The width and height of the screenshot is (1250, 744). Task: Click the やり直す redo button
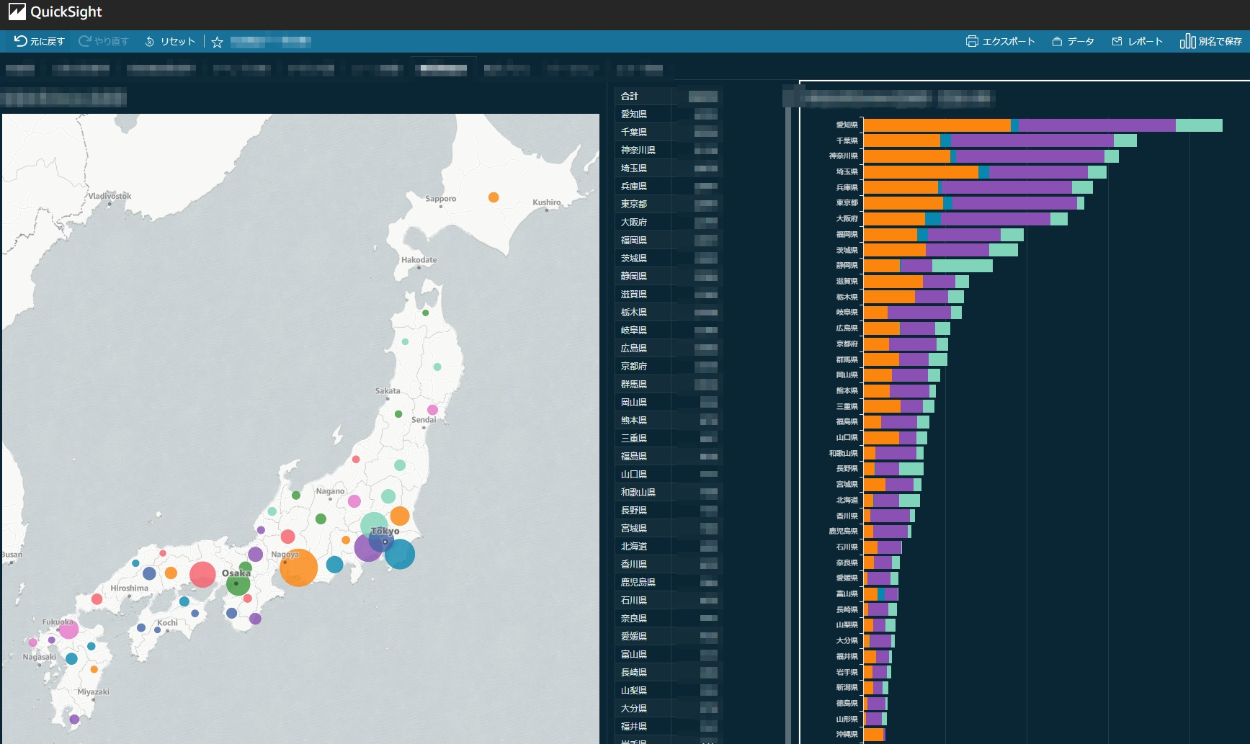[104, 41]
